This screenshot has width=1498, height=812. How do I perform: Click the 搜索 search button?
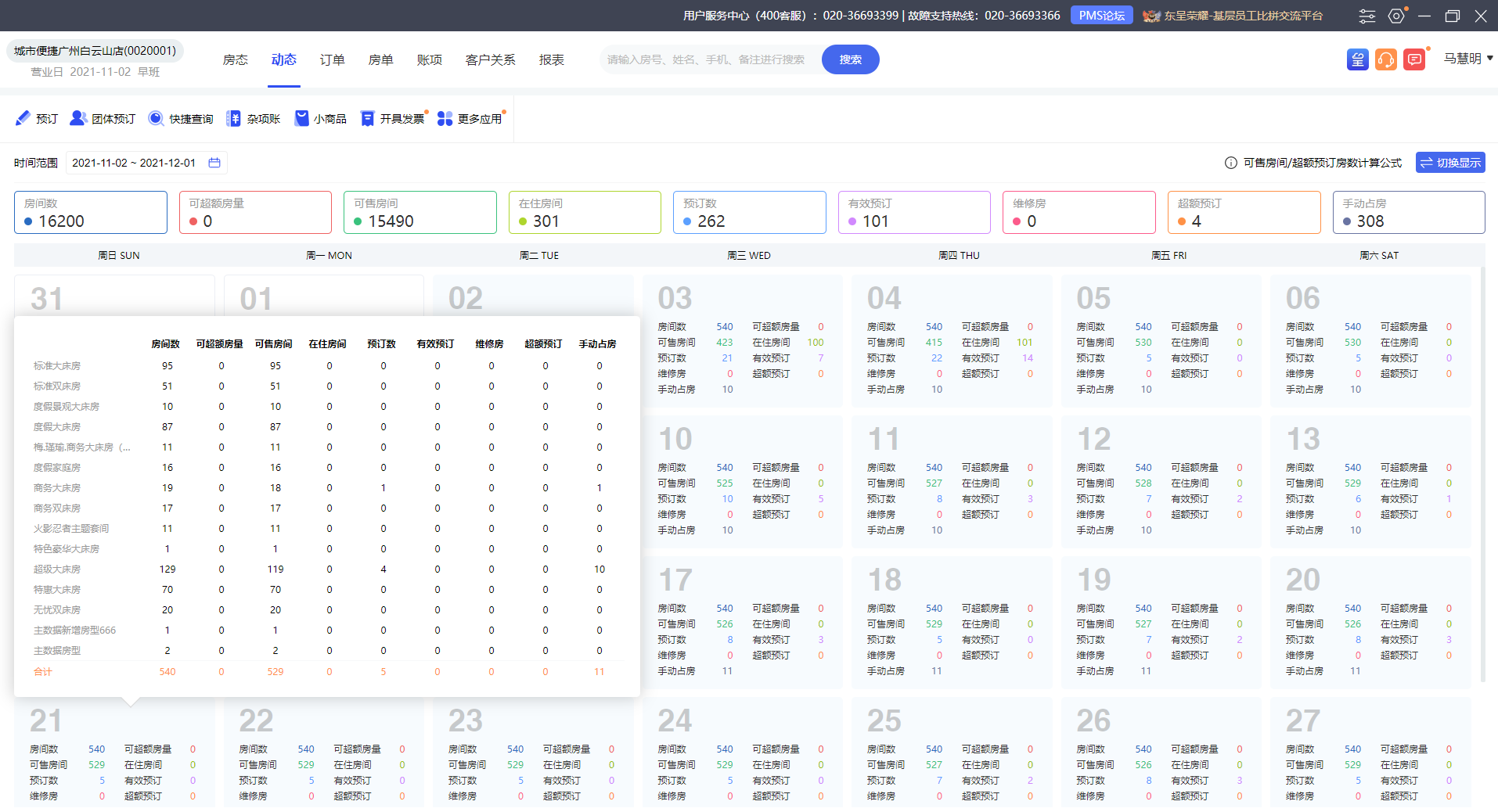[850, 59]
